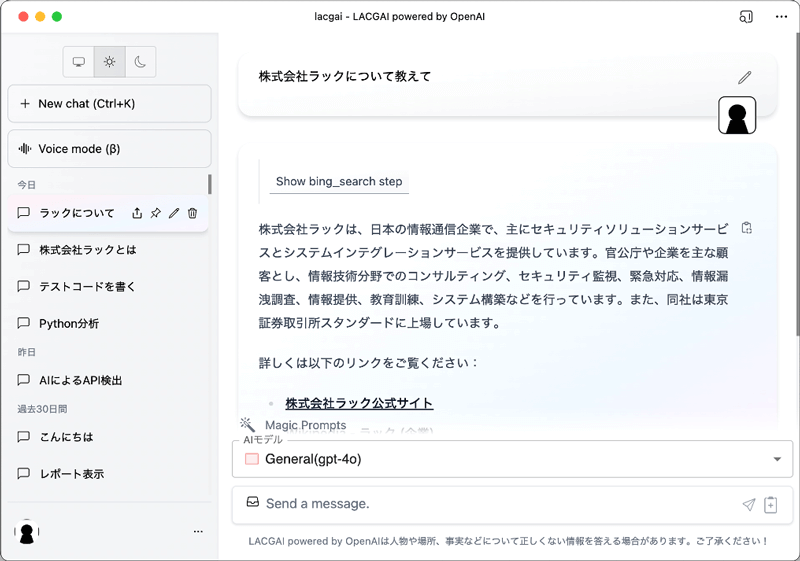Open the title bar more options menu
The image size is (800, 561).
click(781, 17)
